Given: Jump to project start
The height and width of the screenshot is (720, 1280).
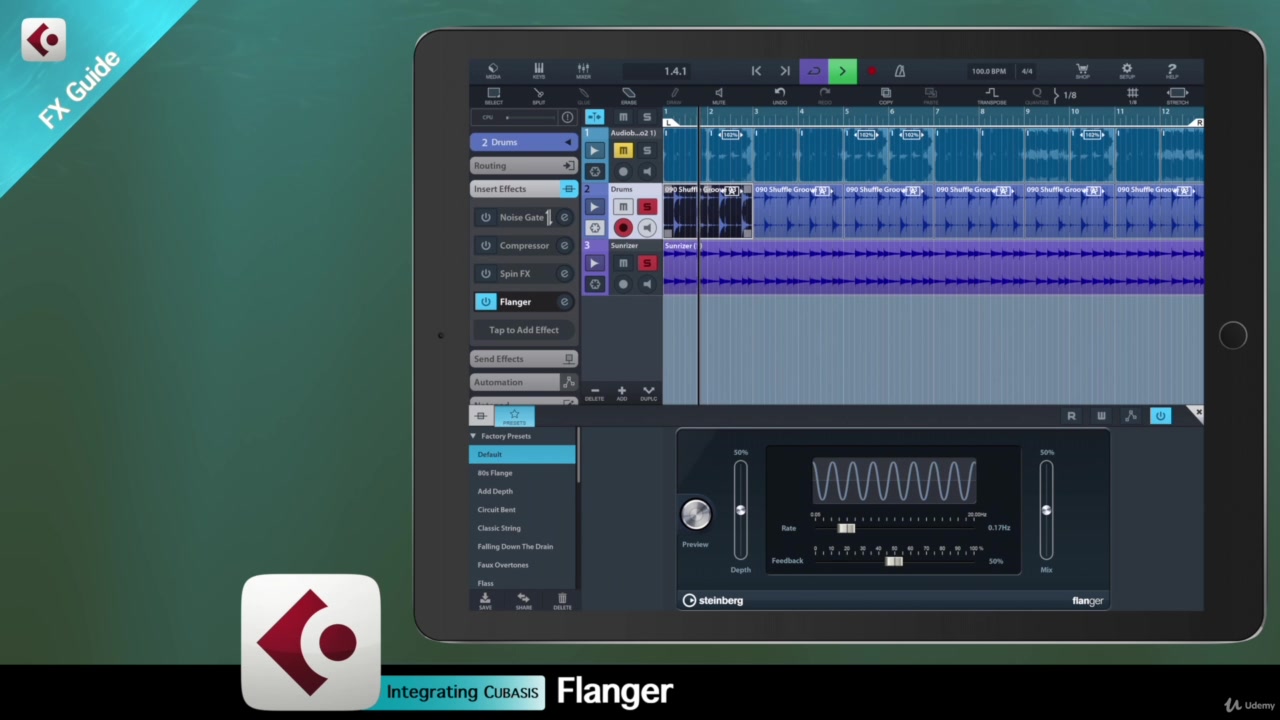Looking at the screenshot, I should [x=756, y=71].
